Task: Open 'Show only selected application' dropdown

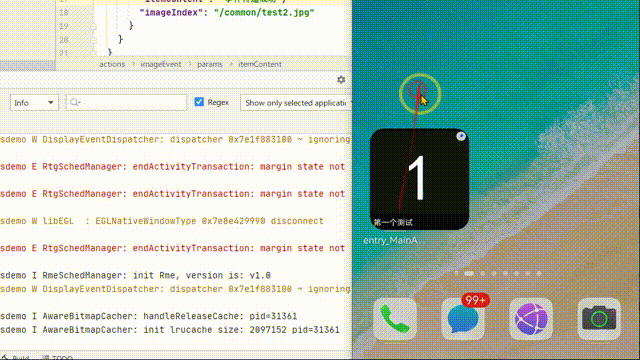Action: pyautogui.click(x=296, y=103)
